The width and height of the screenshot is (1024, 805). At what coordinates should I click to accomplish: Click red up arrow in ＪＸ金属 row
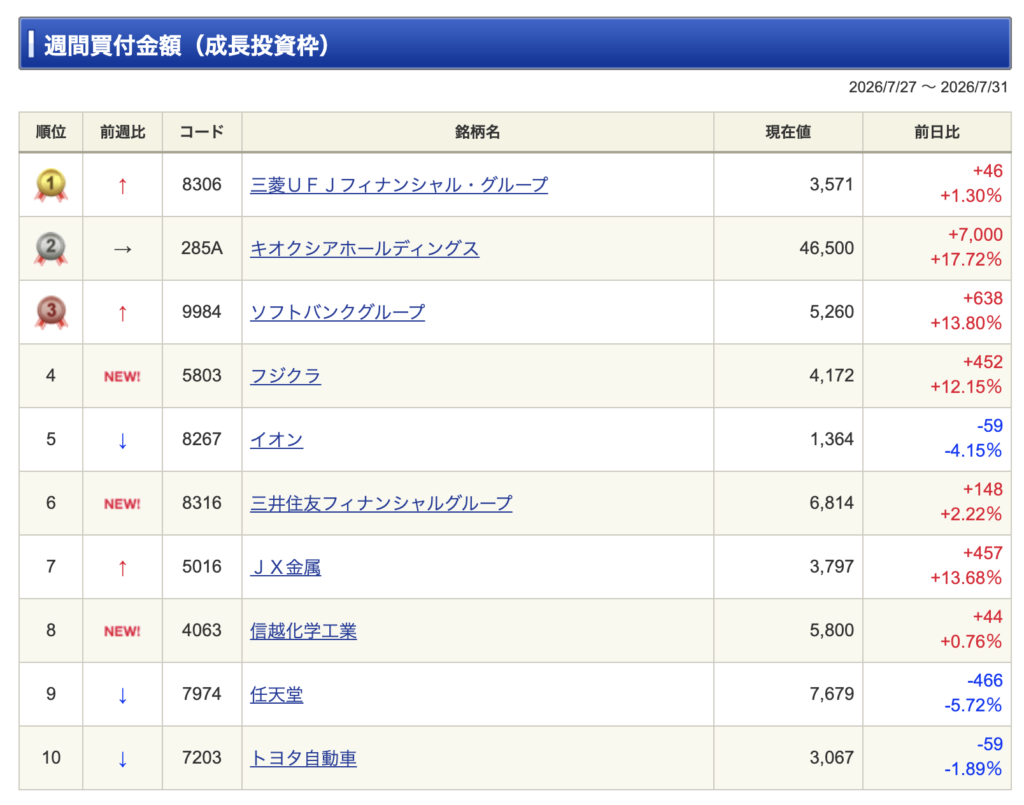[x=122, y=568]
